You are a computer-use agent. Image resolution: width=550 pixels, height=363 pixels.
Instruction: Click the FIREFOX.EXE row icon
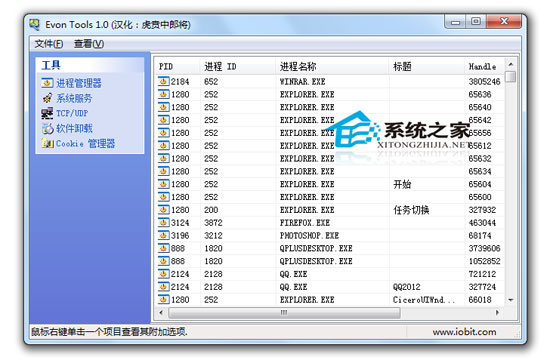point(163,223)
